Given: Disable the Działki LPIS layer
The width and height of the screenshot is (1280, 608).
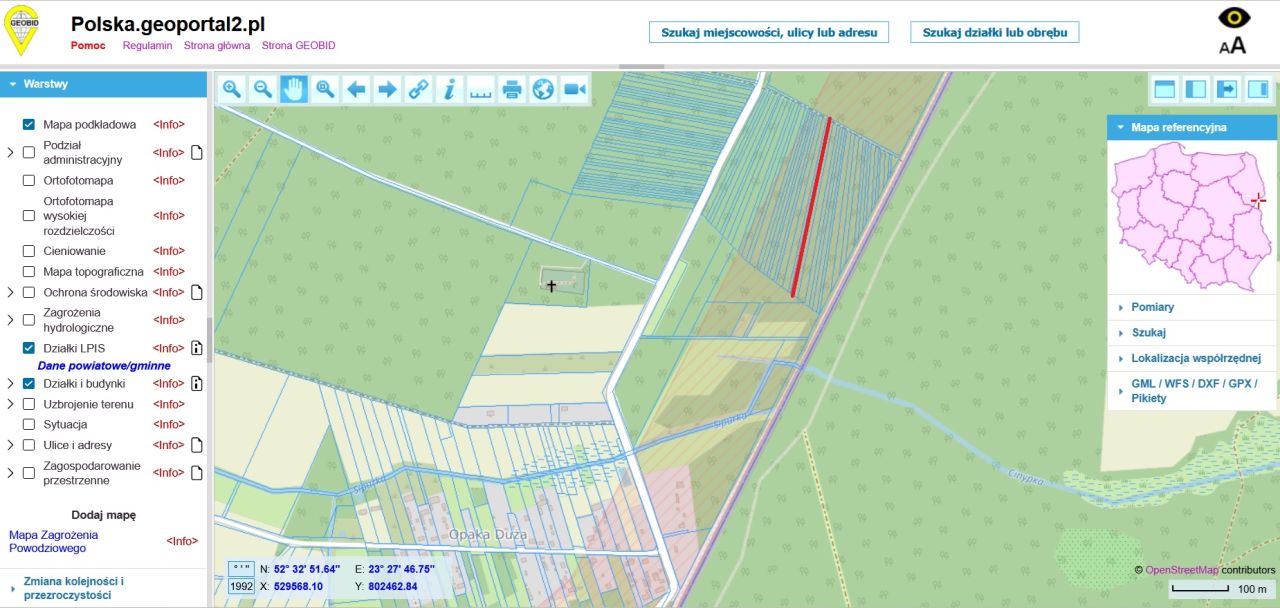Looking at the screenshot, I should (x=29, y=348).
